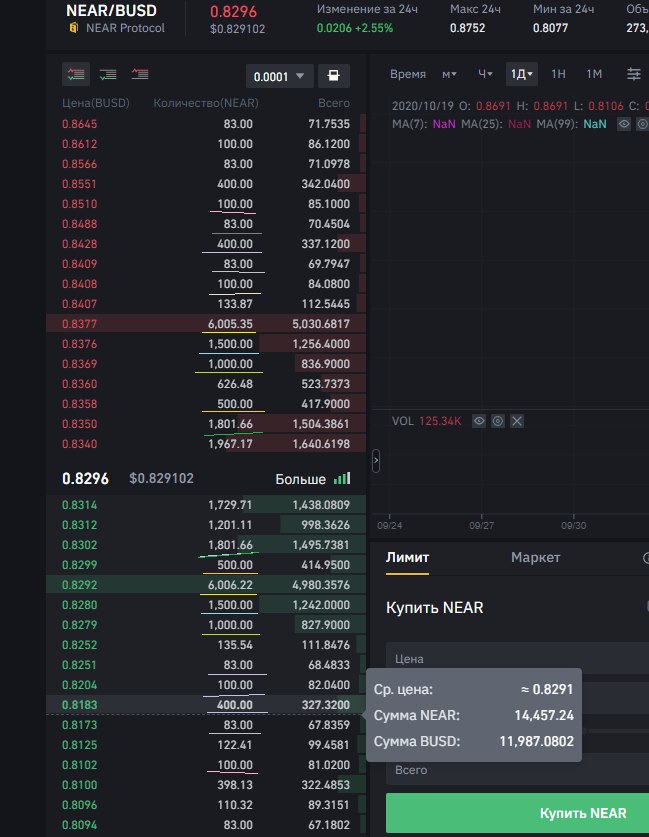649x837 pixels.
Task: Click the VOL 125.34K label
Action: click(x=426, y=421)
